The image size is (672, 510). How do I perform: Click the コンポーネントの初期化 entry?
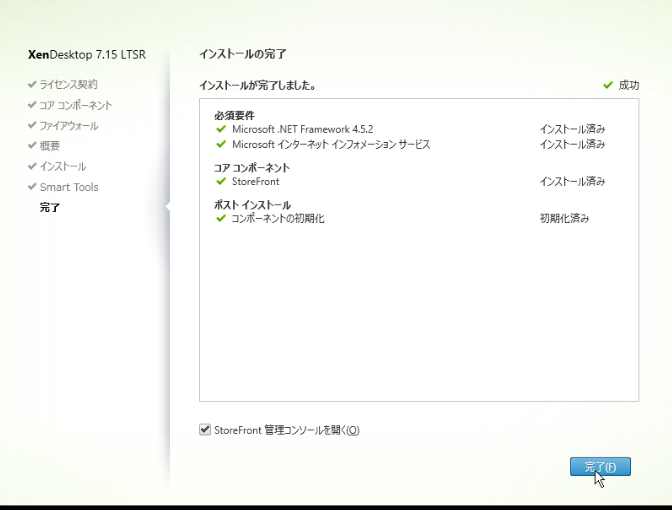(x=278, y=219)
